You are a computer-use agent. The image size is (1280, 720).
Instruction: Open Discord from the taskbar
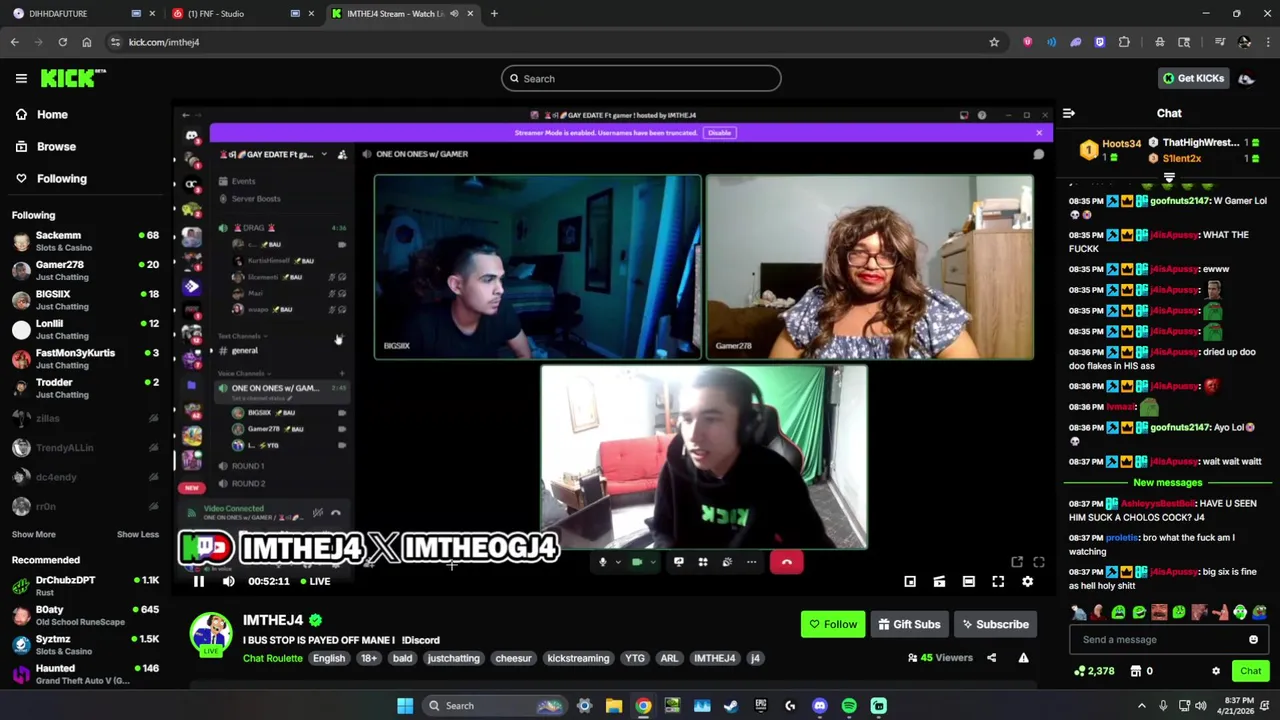819,706
